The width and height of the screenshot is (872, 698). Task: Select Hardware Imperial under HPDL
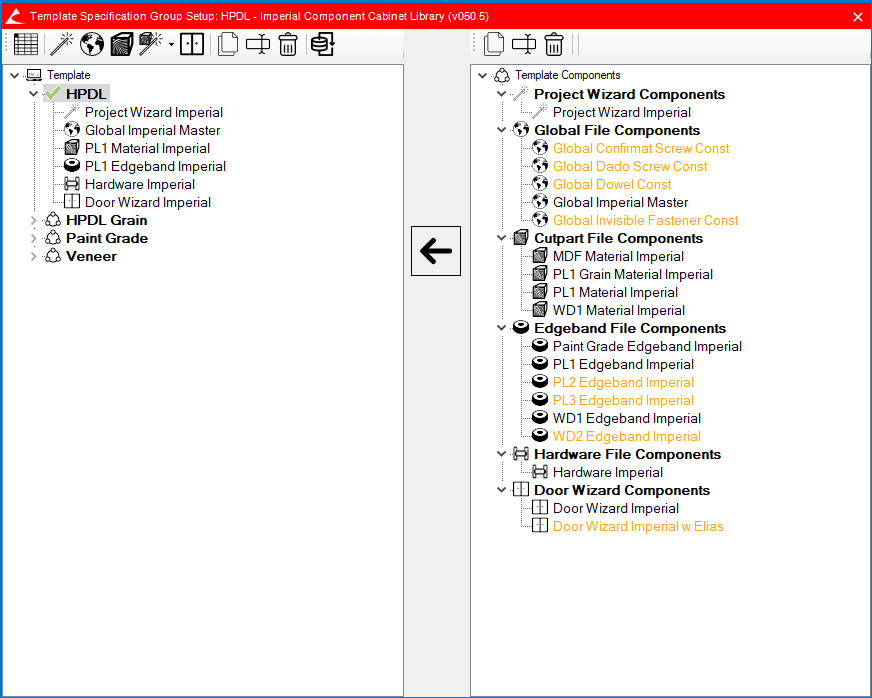coord(140,184)
